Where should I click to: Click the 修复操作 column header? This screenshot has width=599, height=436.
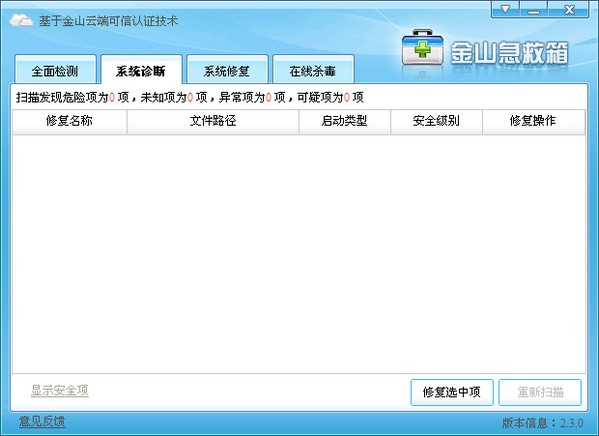(x=534, y=122)
